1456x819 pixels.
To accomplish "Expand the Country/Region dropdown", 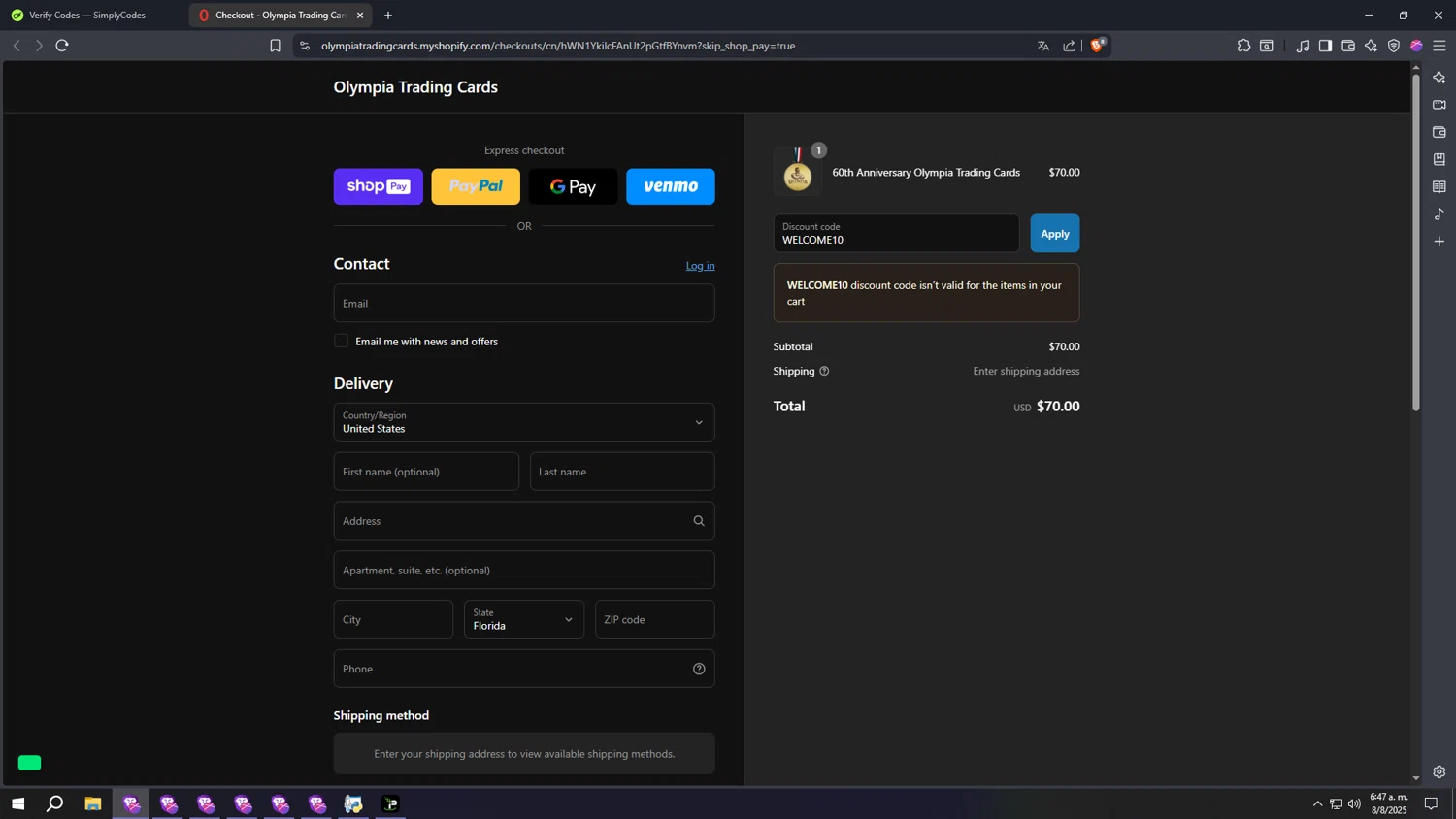I will pyautogui.click(x=524, y=422).
